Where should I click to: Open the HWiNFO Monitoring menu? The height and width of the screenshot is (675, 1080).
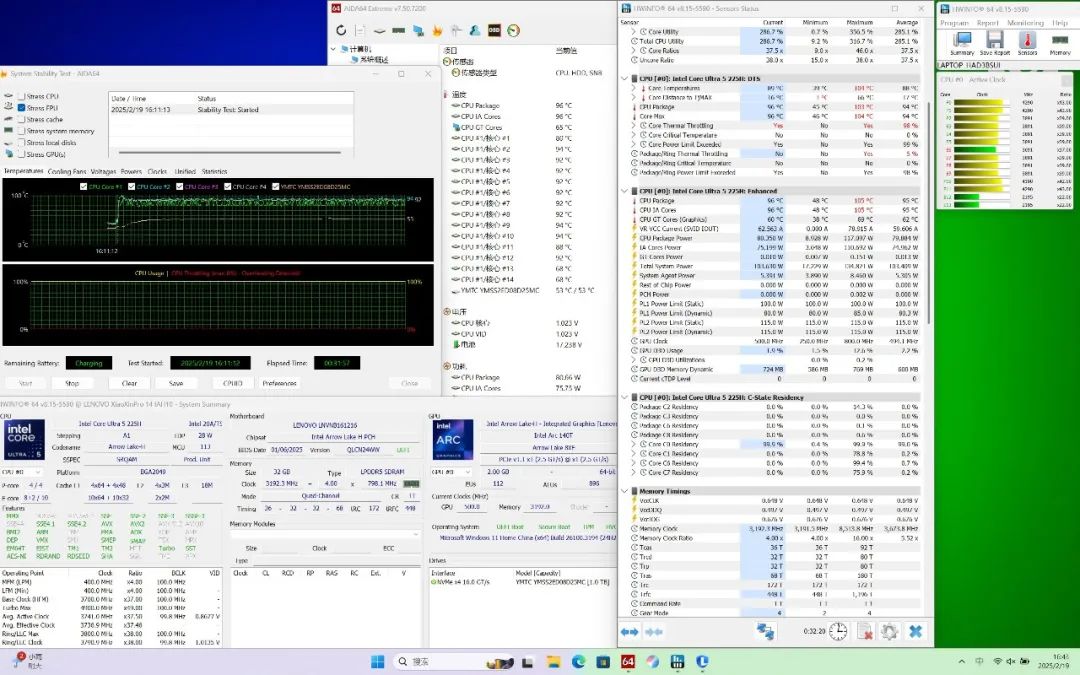click(x=1025, y=23)
